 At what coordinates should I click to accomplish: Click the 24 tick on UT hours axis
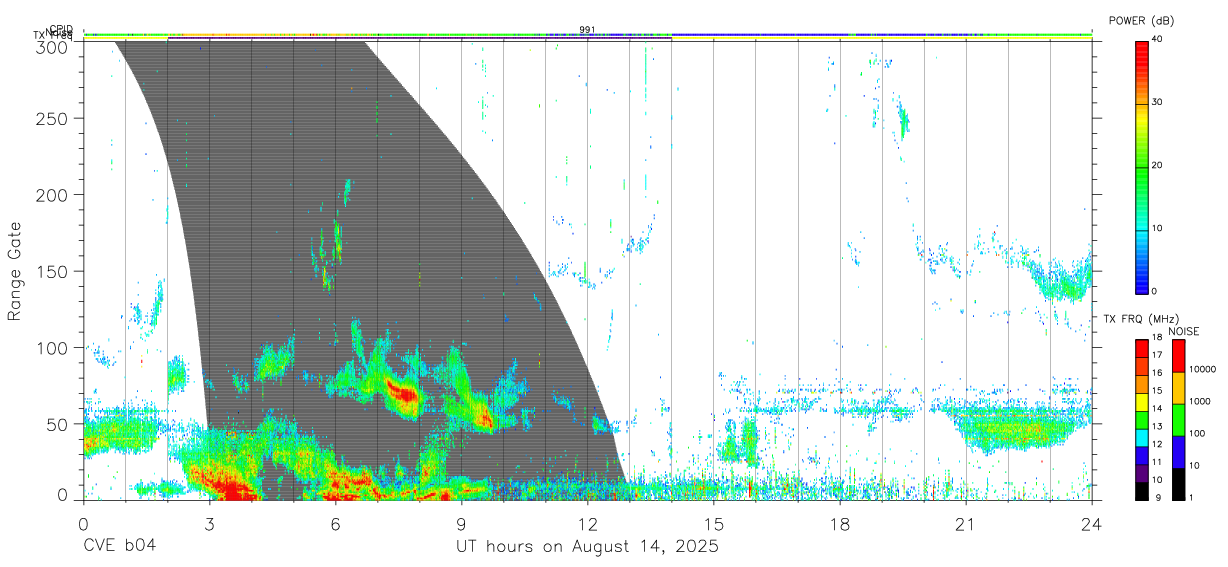coord(1092,523)
